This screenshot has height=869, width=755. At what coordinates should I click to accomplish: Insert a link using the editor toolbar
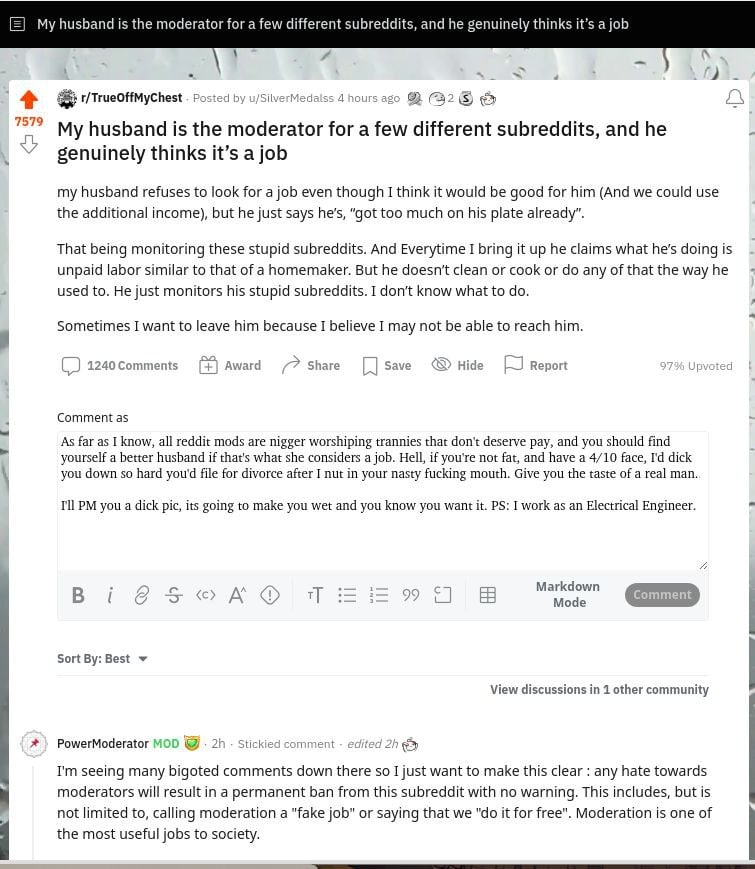pos(142,595)
